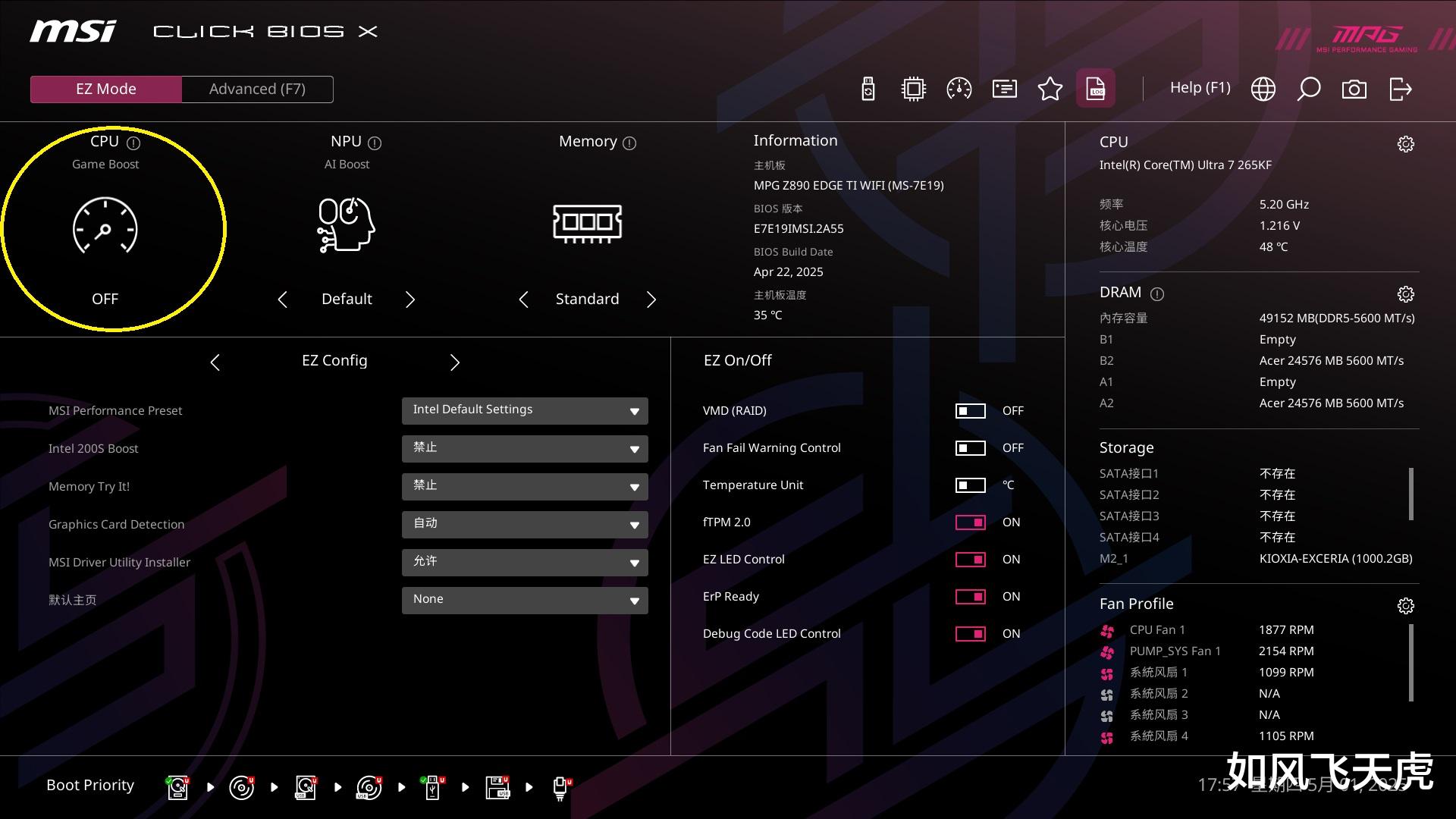This screenshot has width=1456, height=819.
Task: Select the hard disk boot device icon
Action: (178, 788)
